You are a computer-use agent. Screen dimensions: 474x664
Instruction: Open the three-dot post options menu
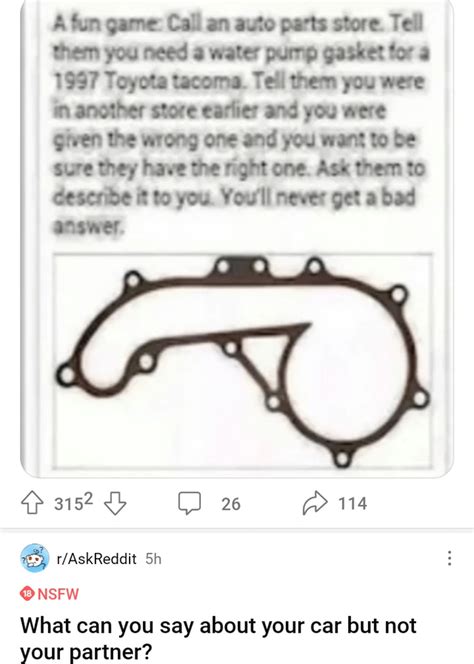pos(450,558)
